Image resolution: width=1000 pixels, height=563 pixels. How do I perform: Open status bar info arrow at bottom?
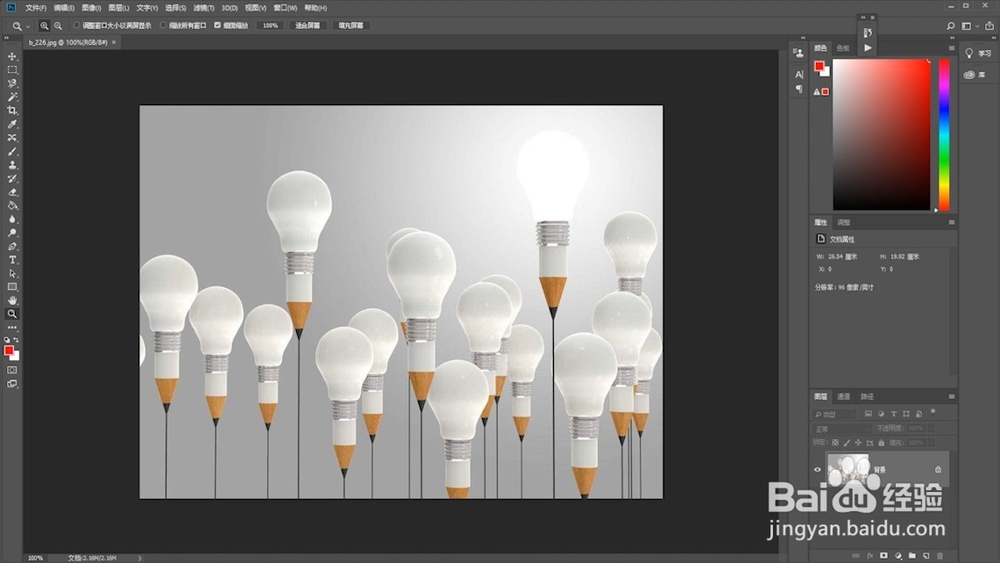pyautogui.click(x=140, y=558)
